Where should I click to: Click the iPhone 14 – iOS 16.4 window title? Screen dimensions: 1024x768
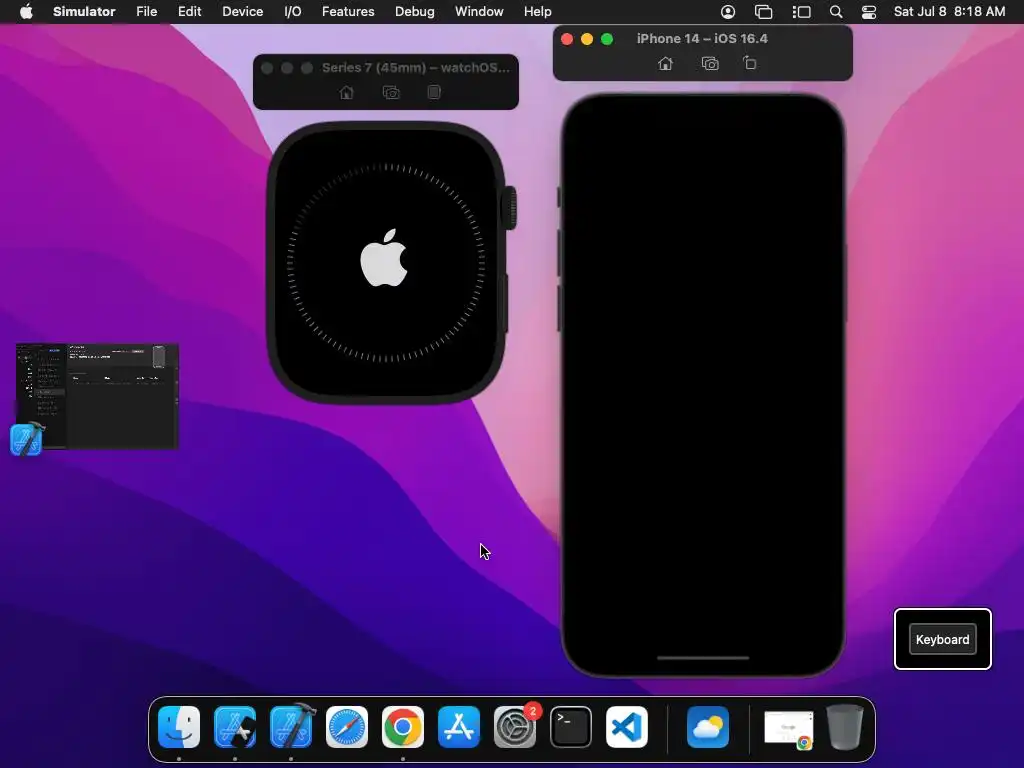coord(702,39)
